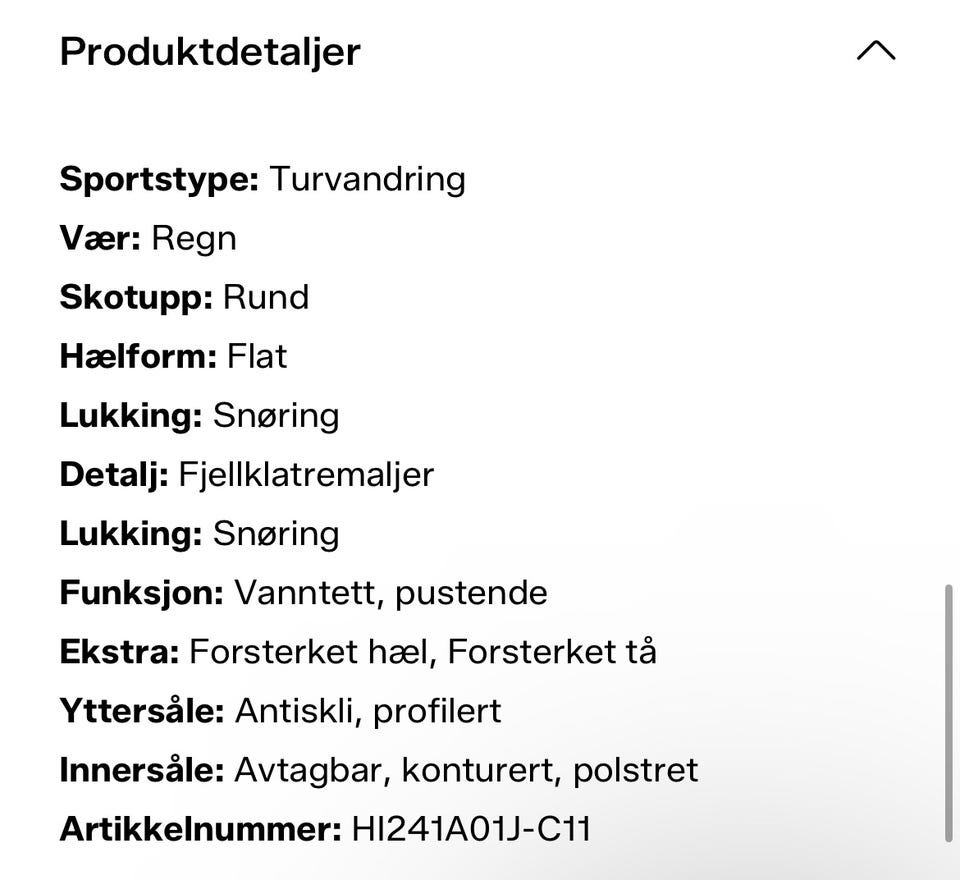960x880 pixels.
Task: Click the Produktdetaljer heading
Action: 210,52
